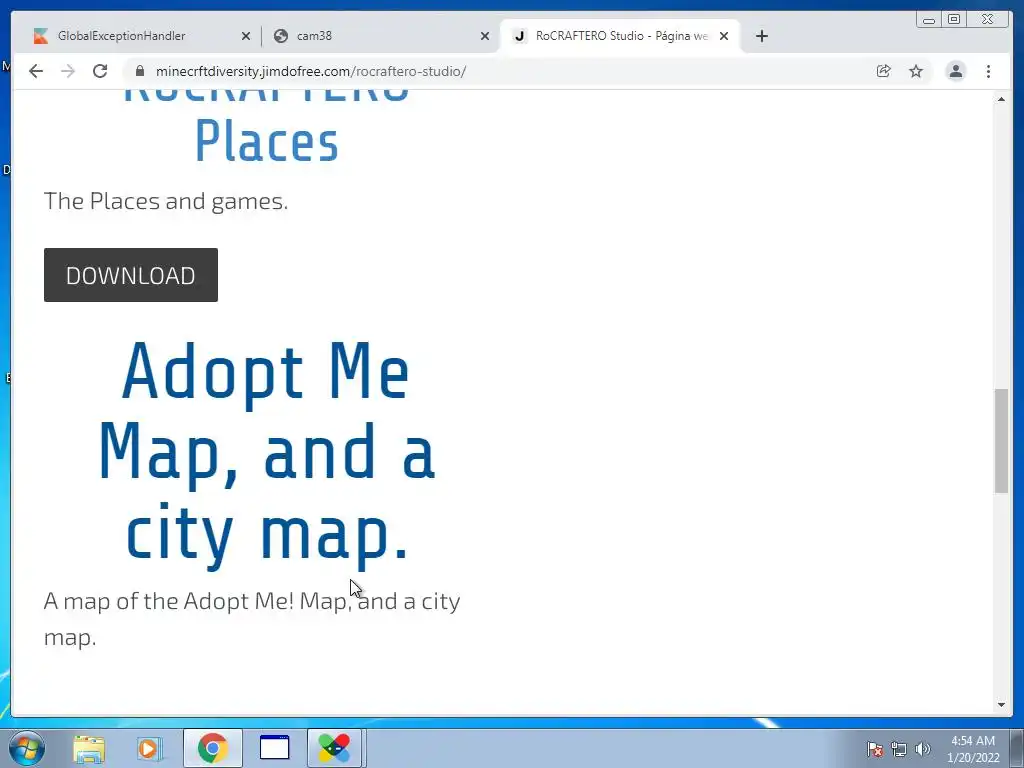Click the DOWNLOAD button
Screen dimensions: 1024x768
(131, 275)
